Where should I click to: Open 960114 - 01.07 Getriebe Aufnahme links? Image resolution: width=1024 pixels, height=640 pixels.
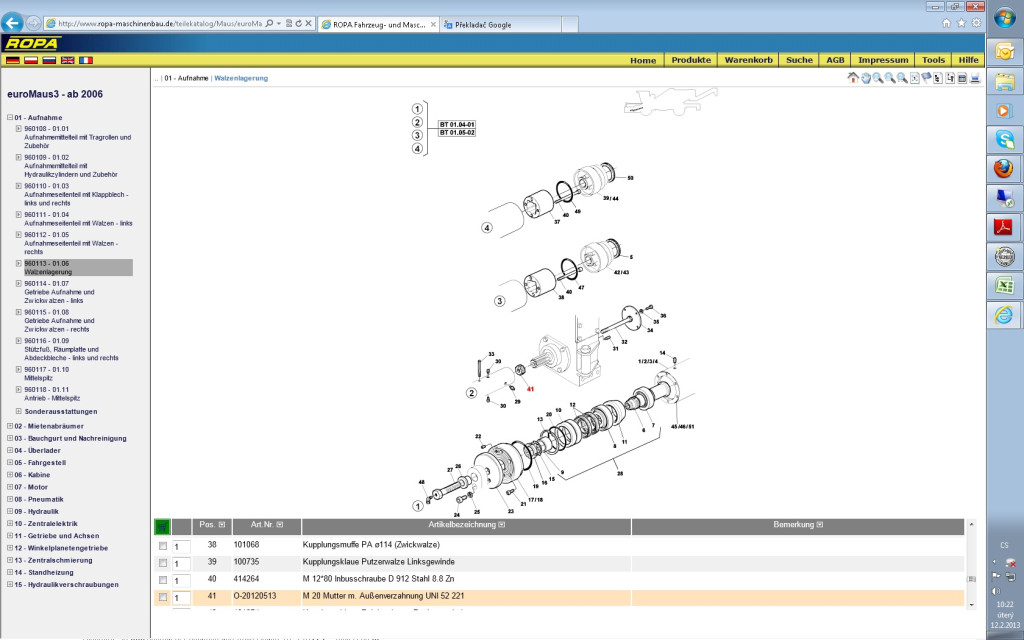coord(59,292)
